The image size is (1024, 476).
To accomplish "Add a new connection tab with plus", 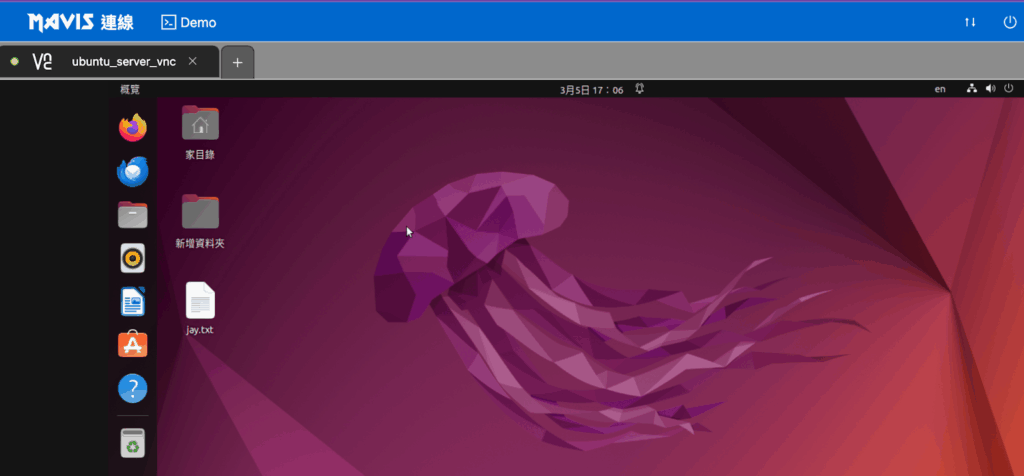I will pos(238,62).
